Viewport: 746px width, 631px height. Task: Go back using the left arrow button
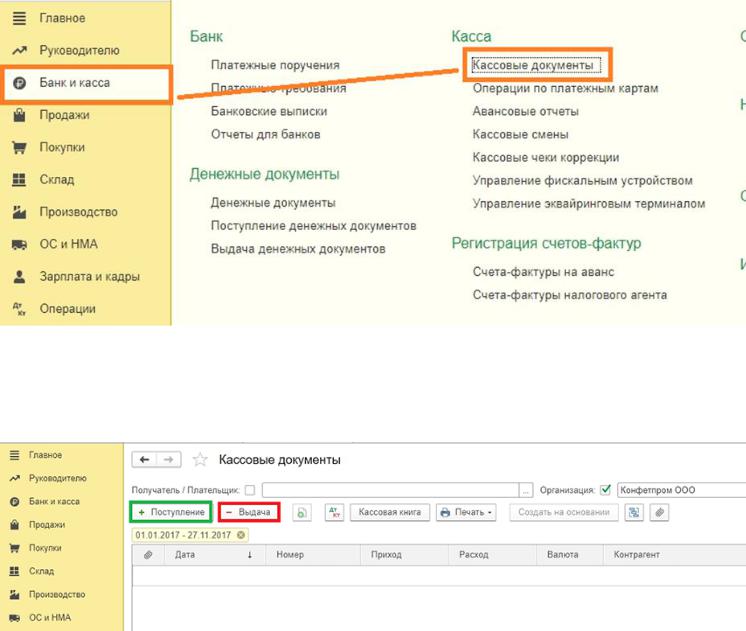pos(146,460)
